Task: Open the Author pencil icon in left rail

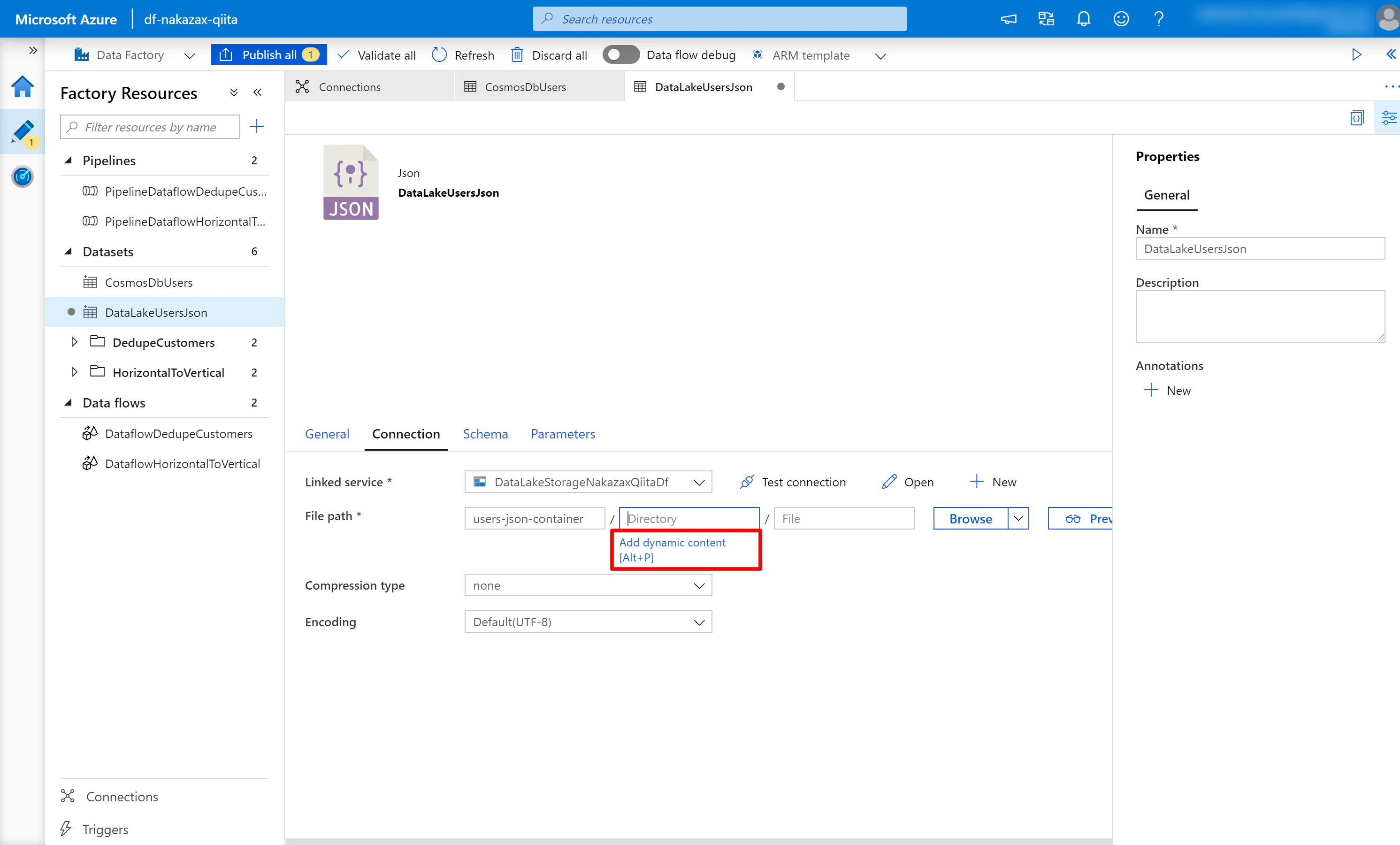Action: 22,132
